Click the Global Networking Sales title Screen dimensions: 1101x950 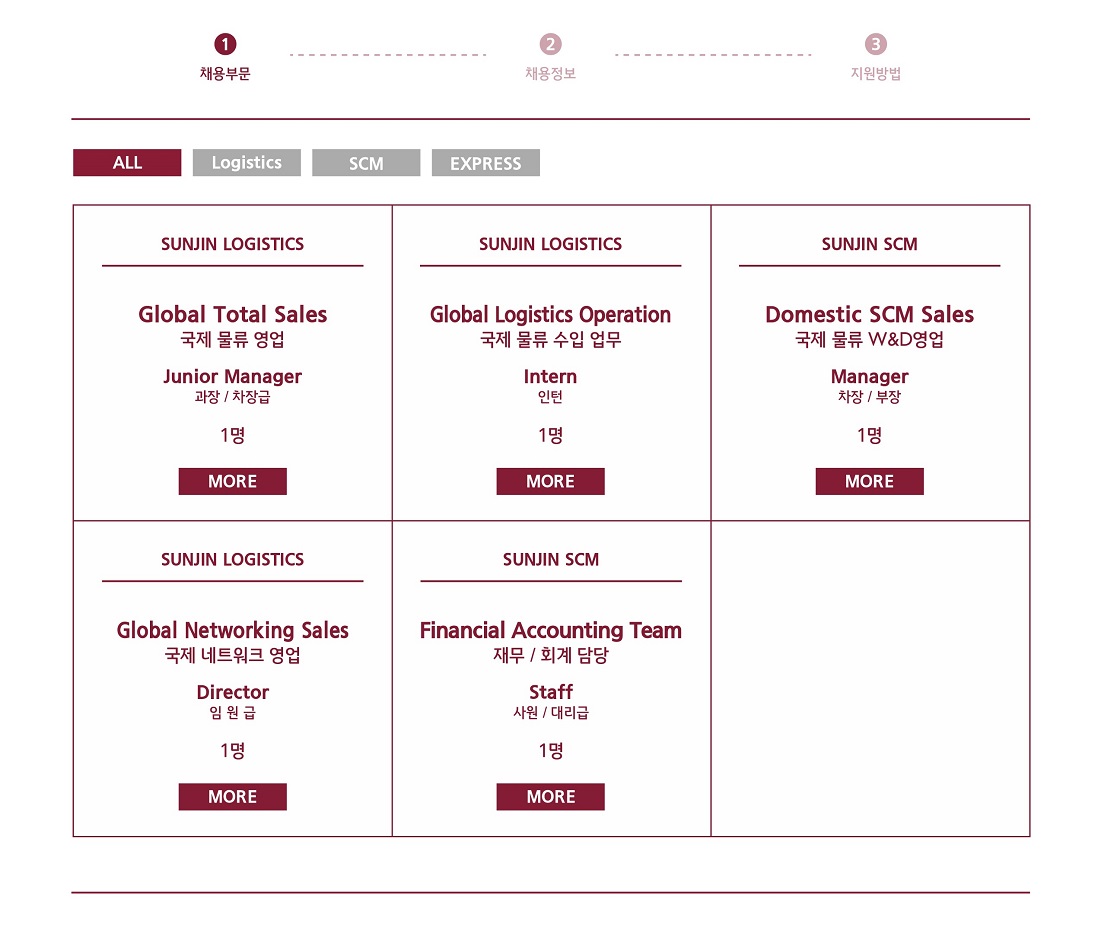232,630
